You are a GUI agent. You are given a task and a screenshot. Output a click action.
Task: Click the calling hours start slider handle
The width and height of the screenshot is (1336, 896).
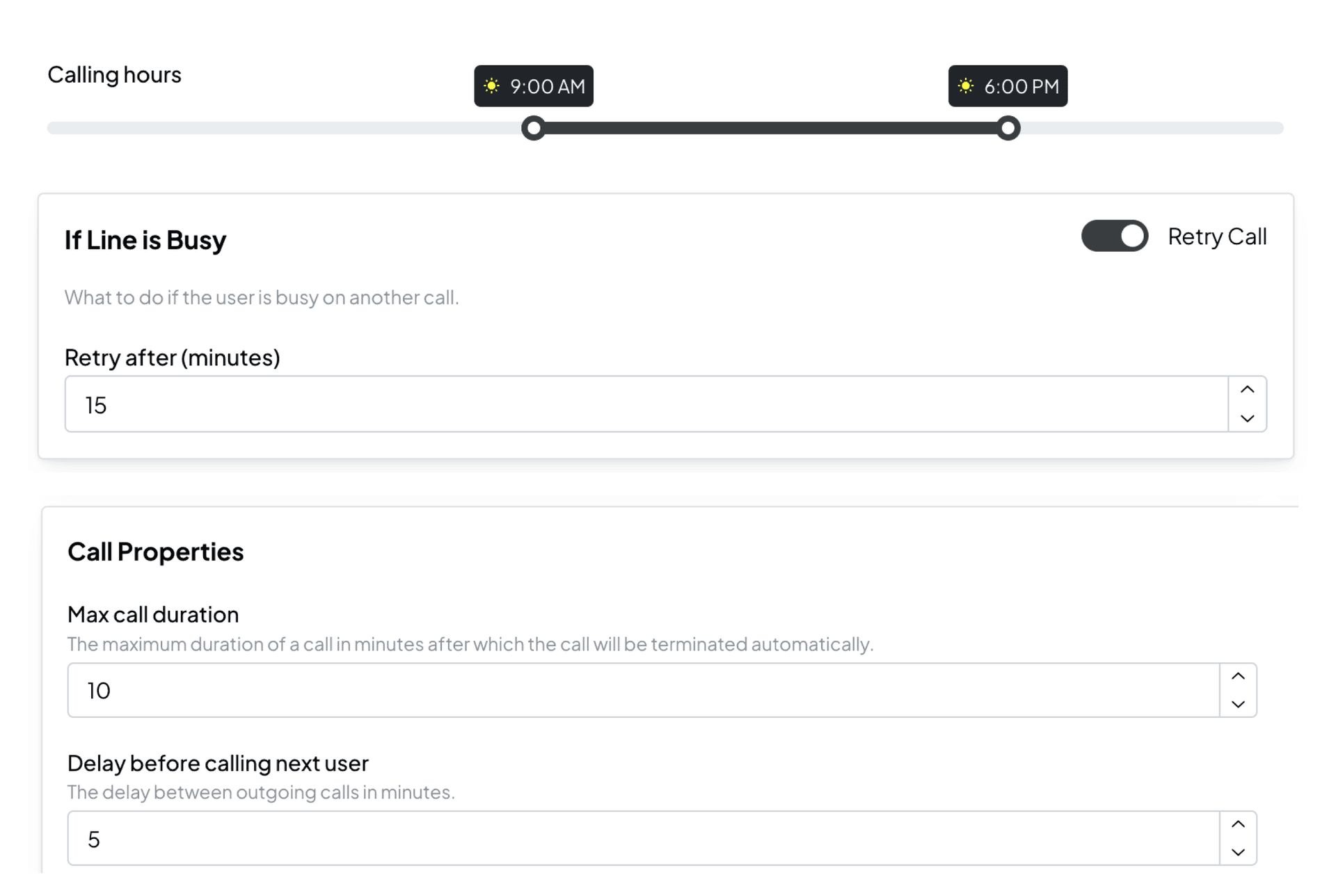pyautogui.click(x=534, y=129)
